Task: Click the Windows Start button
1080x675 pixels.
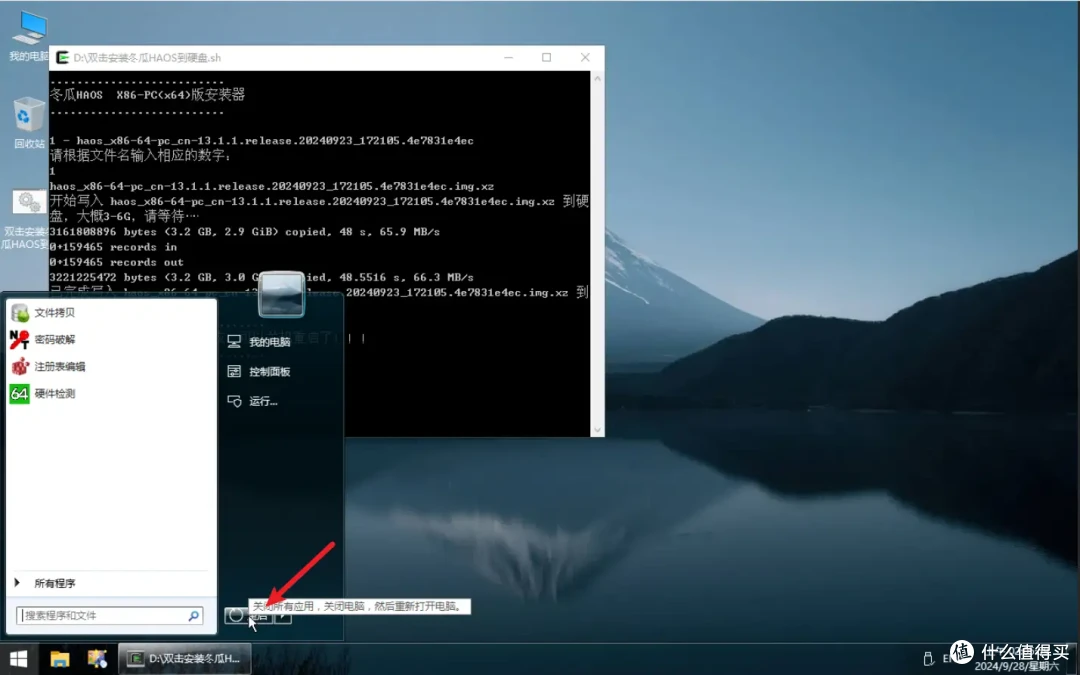Action: coord(18,659)
